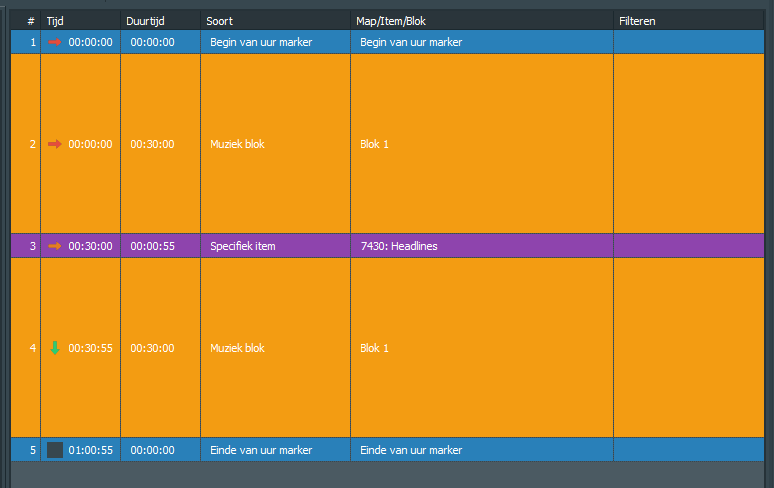Image resolution: width=774 pixels, height=488 pixels.
Task: Click the 00:00:55 duration cell
Action: [x=152, y=246]
